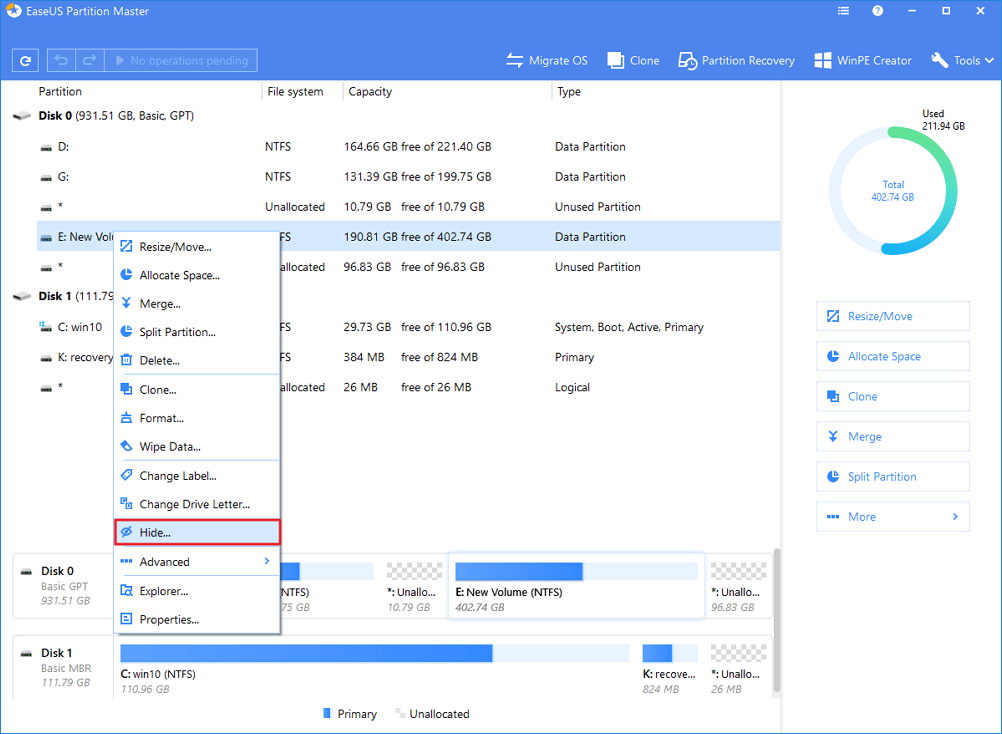
Task: Expand the More options button
Action: (x=893, y=517)
